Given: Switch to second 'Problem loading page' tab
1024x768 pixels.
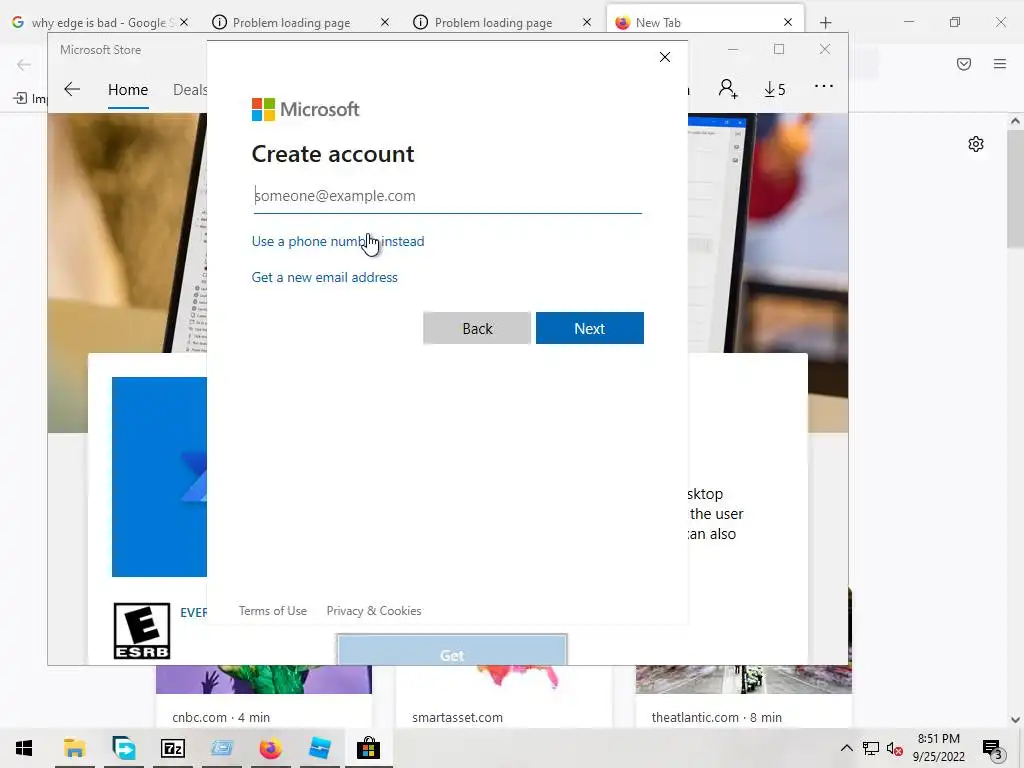Looking at the screenshot, I should [493, 22].
